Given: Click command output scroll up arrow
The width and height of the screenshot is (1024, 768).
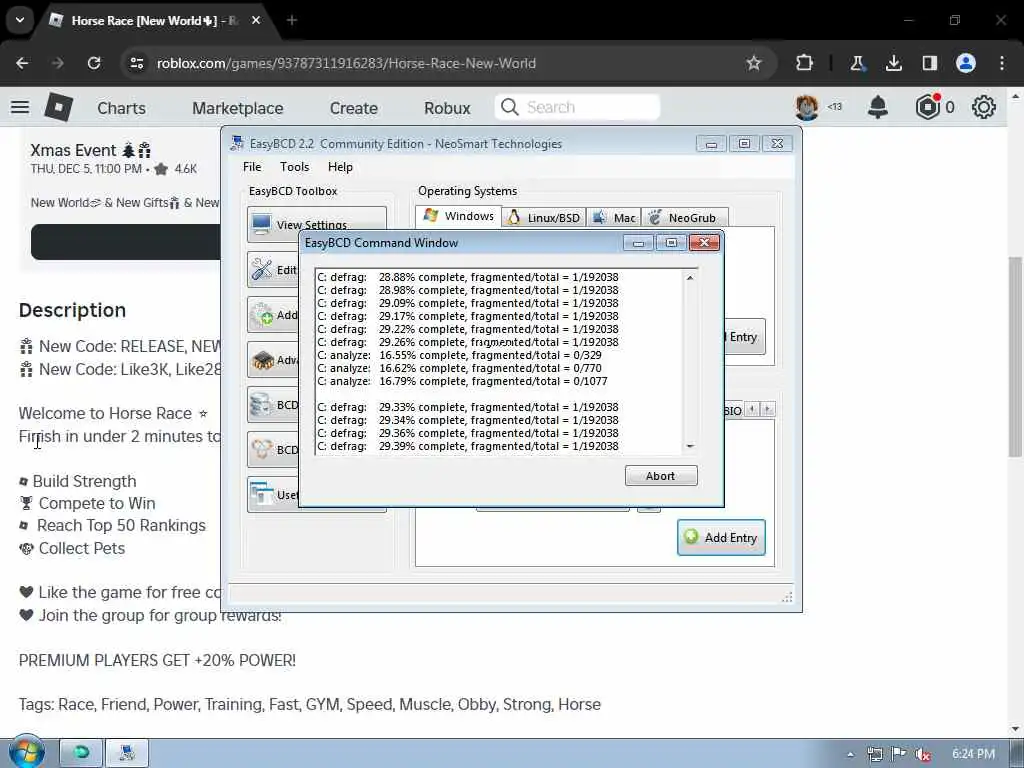Looking at the screenshot, I should [690, 278].
